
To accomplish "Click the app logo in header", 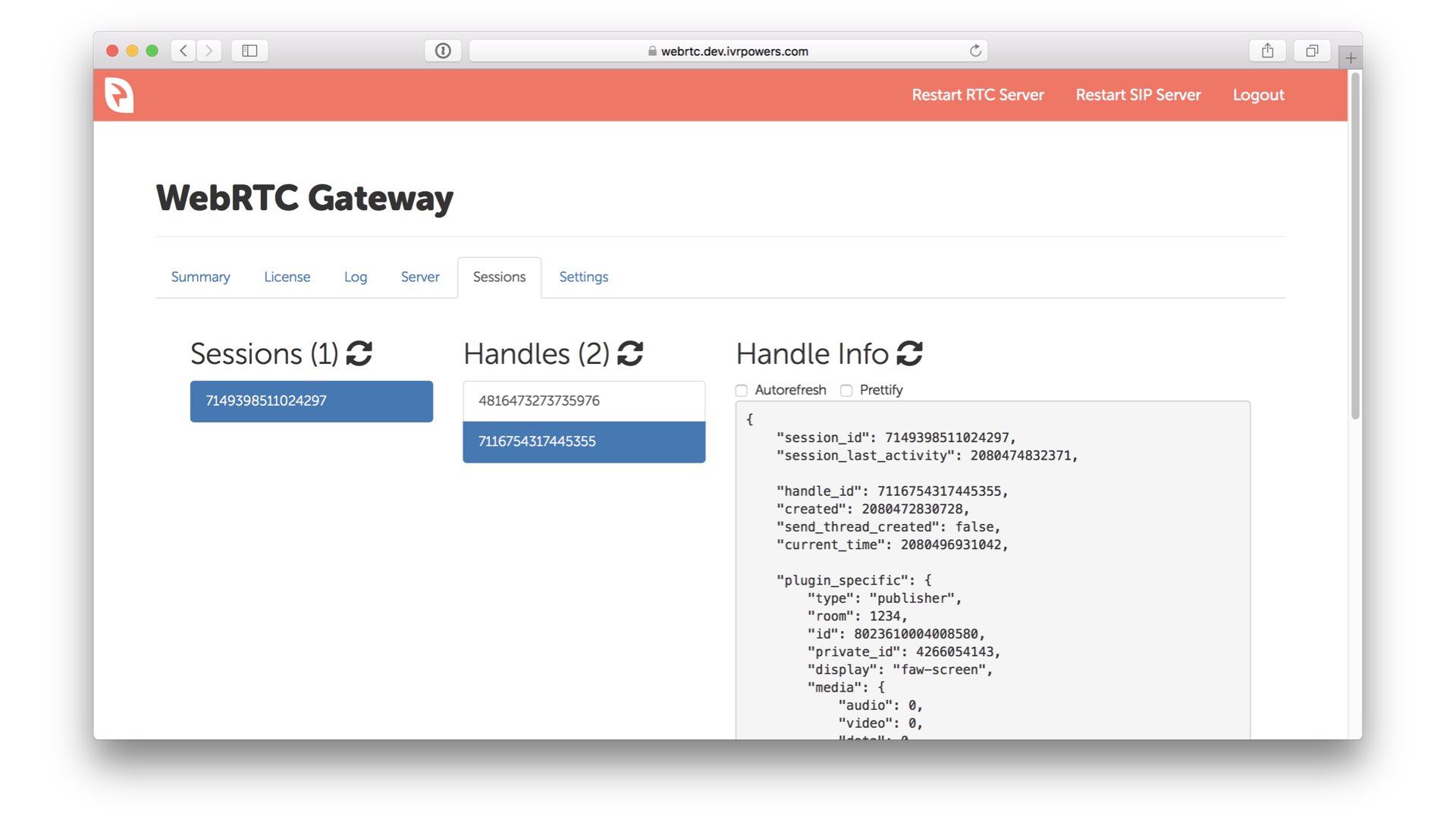I will point(119,96).
